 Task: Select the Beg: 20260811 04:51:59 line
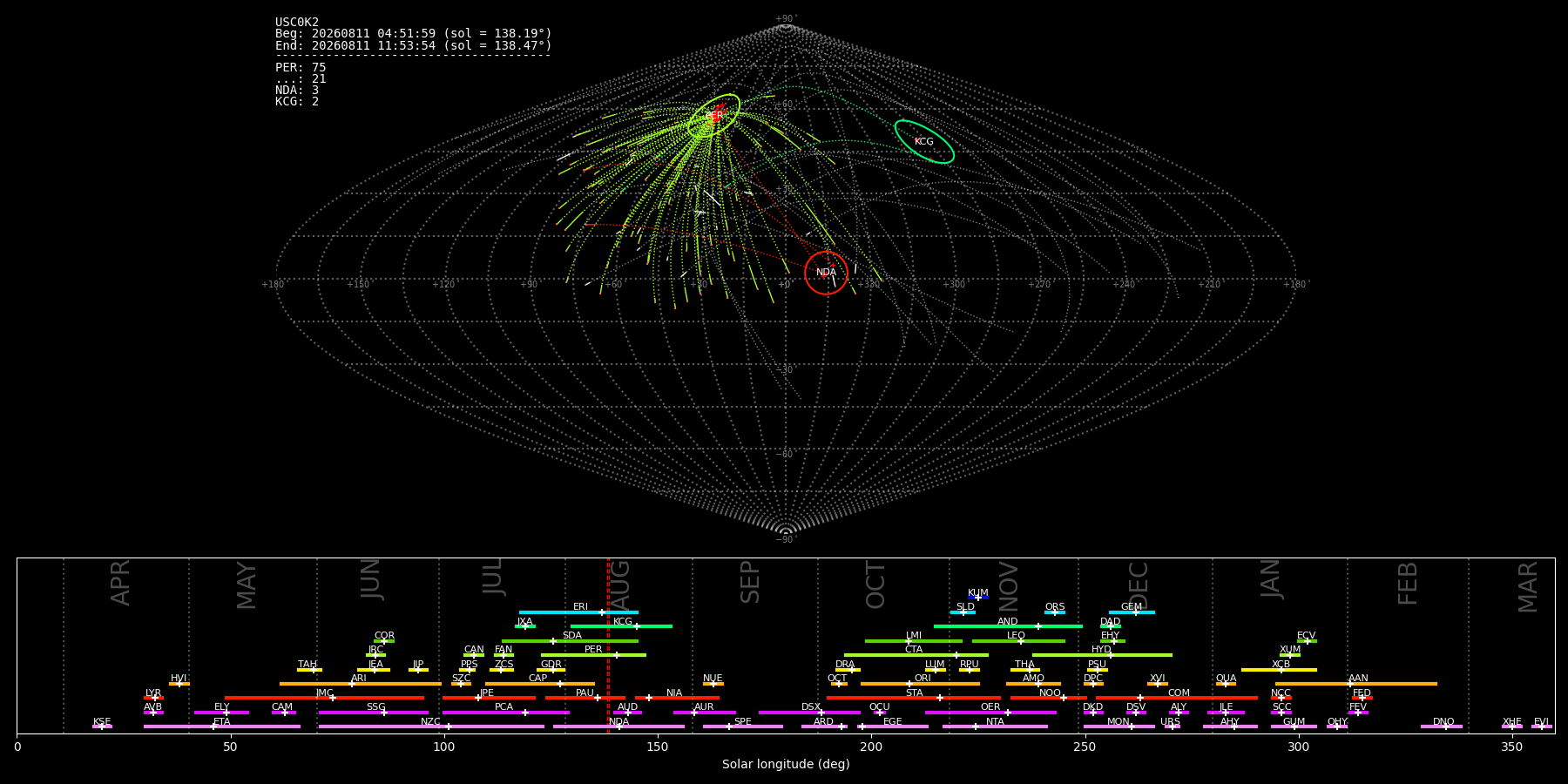tap(414, 34)
